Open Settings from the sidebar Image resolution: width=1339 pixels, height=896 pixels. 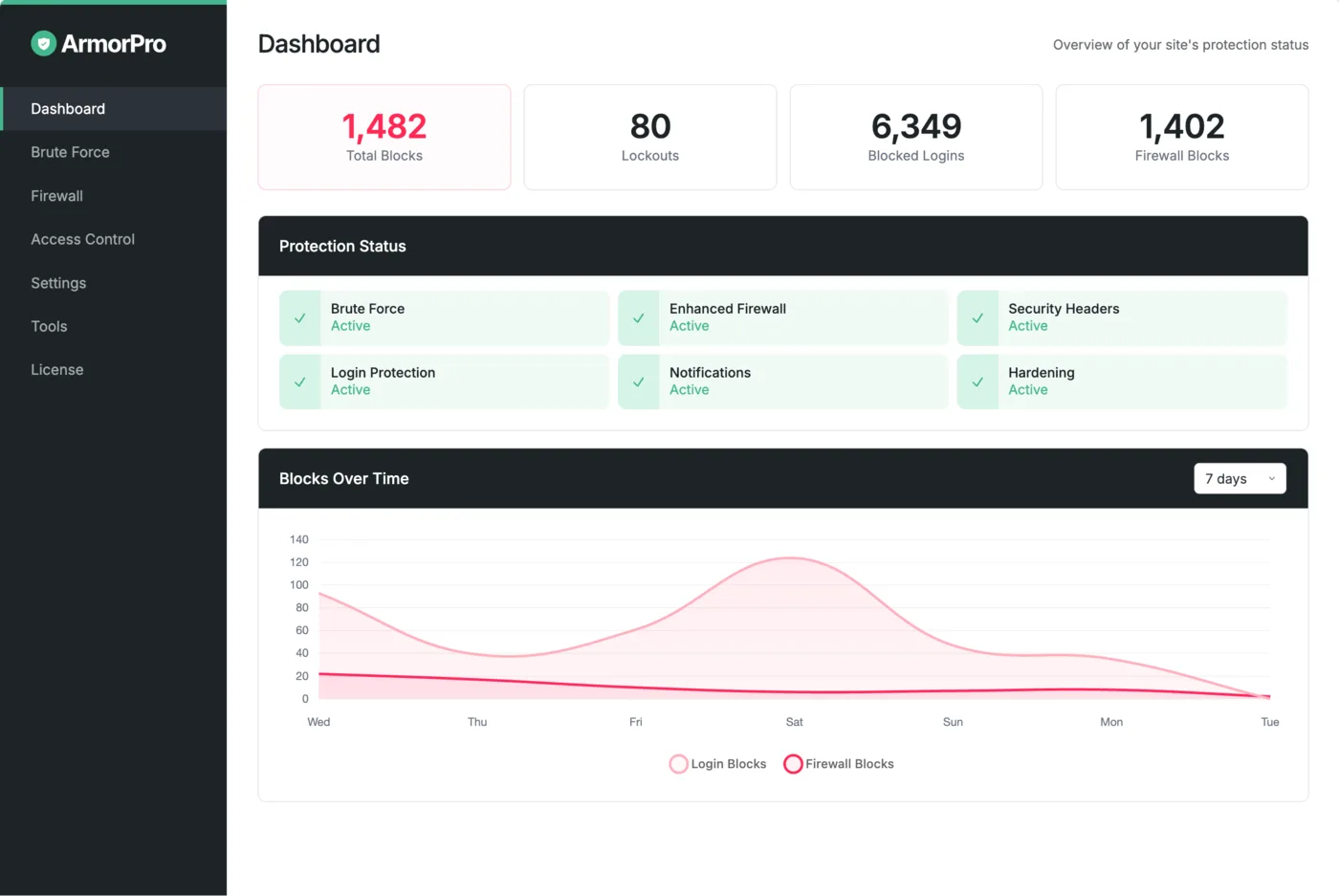pos(114,283)
